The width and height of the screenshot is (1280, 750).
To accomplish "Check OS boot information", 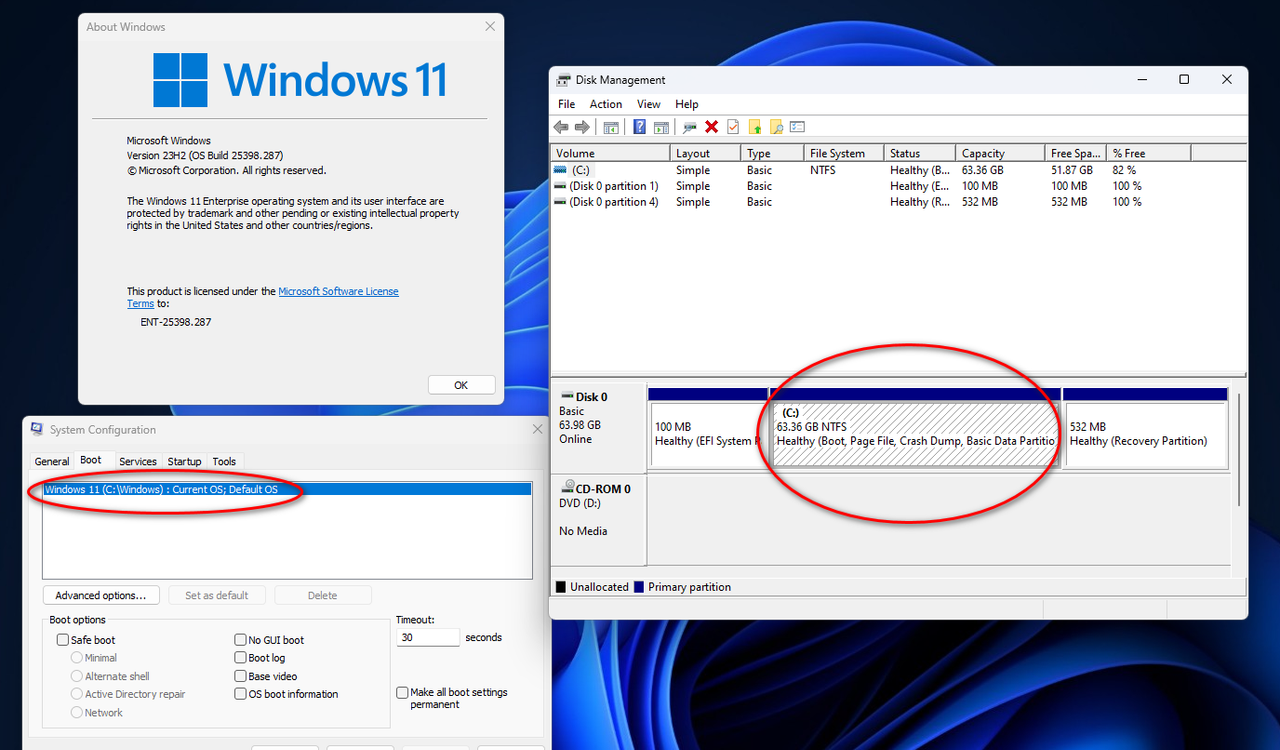I will click(241, 694).
